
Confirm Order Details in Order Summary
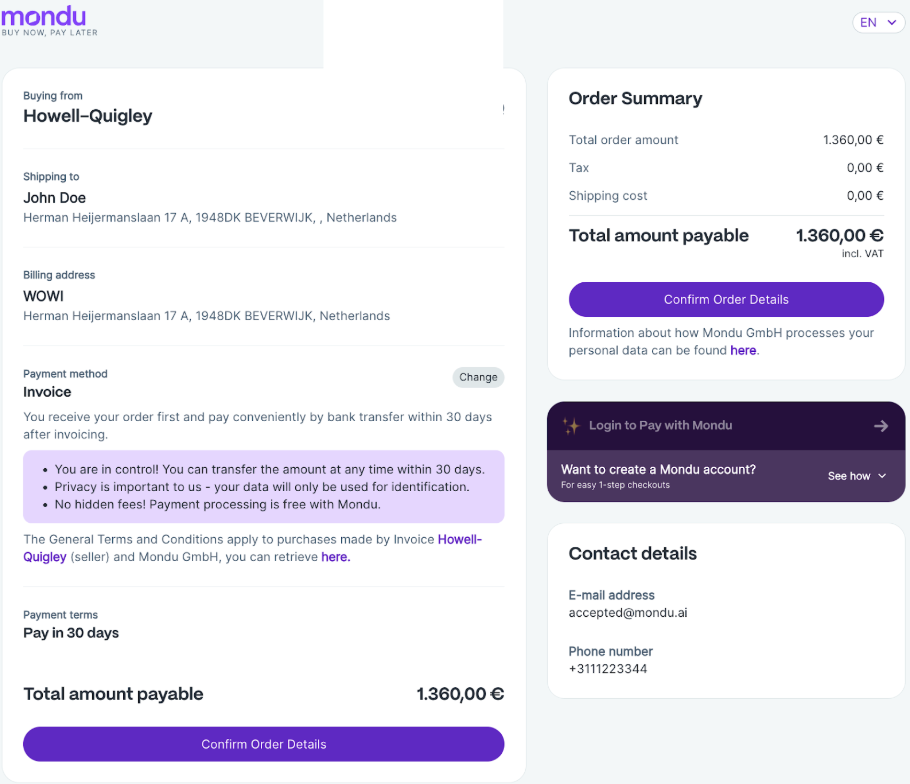click(x=726, y=299)
